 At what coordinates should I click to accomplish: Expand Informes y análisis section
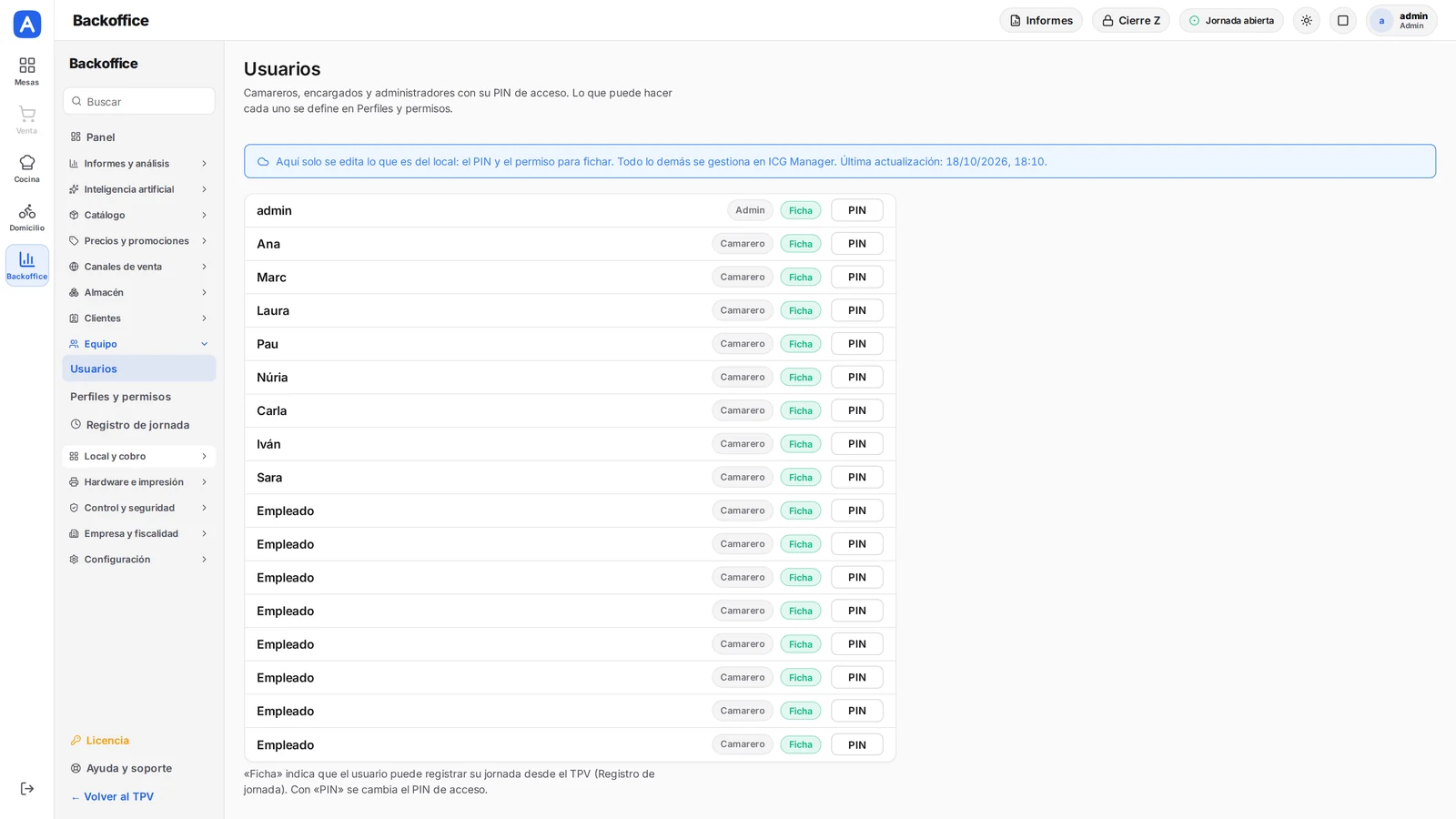tap(139, 164)
